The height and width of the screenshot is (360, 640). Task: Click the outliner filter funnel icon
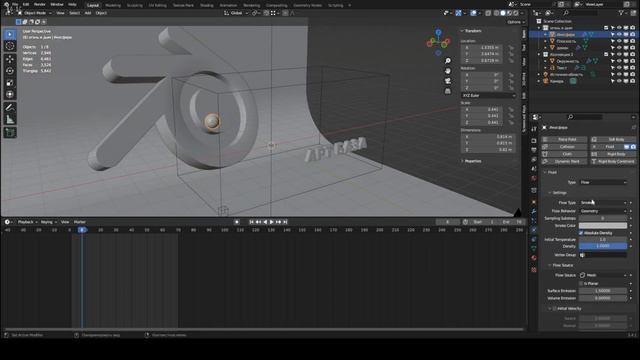click(622, 13)
